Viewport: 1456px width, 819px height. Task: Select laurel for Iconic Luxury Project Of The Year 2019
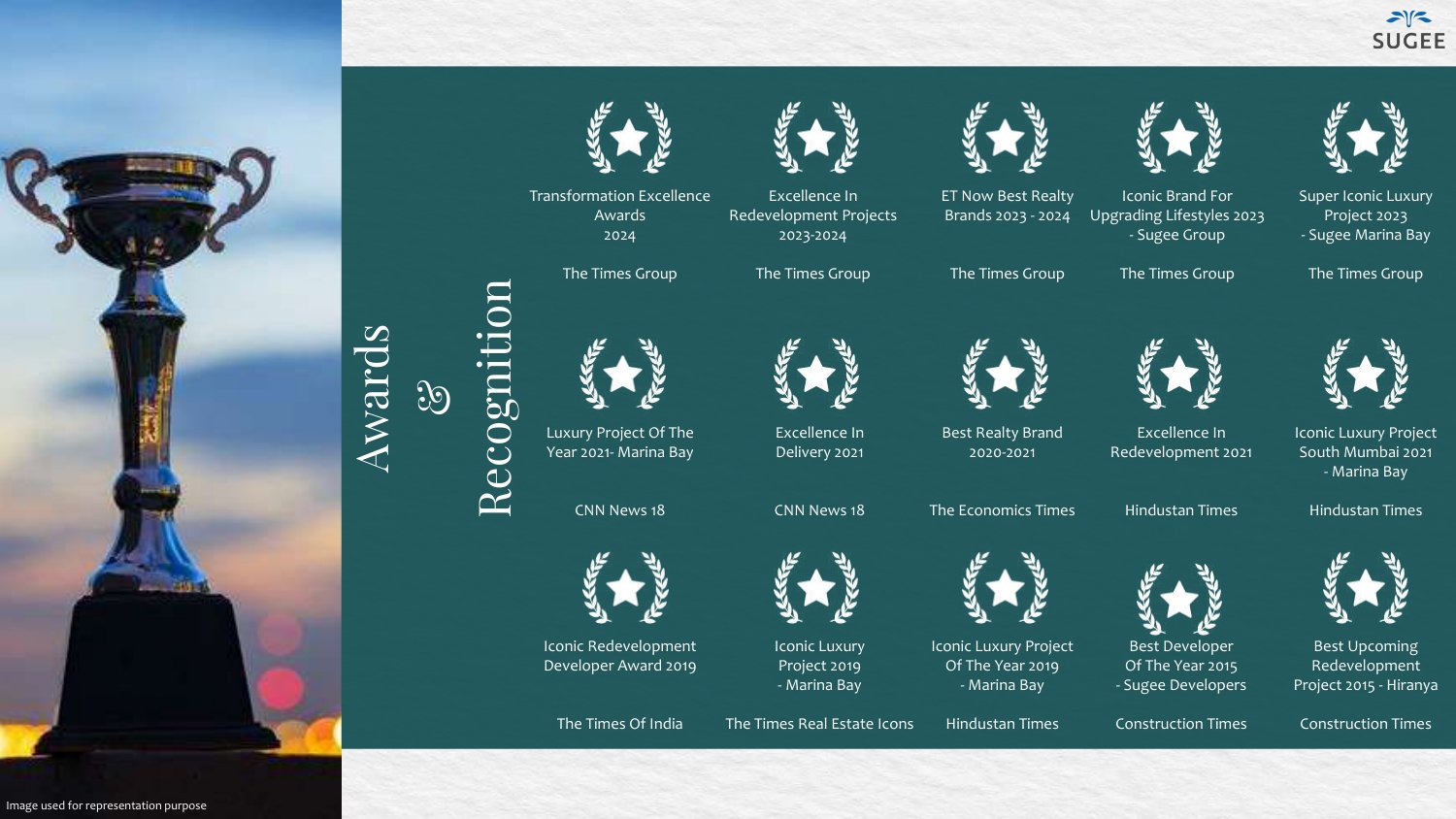click(x=1005, y=588)
